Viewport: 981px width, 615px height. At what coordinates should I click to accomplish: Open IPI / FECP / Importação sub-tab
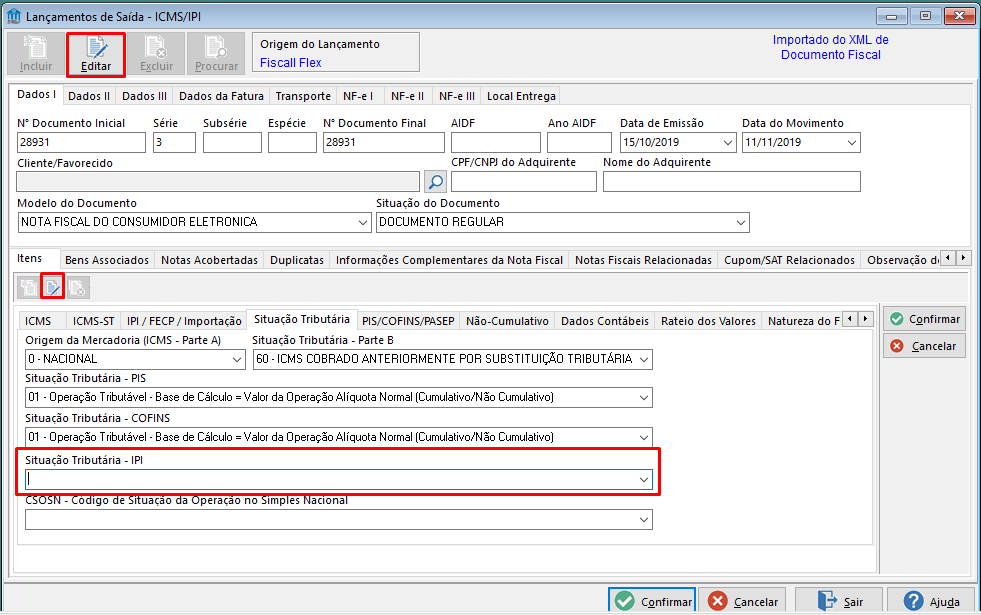point(184,321)
